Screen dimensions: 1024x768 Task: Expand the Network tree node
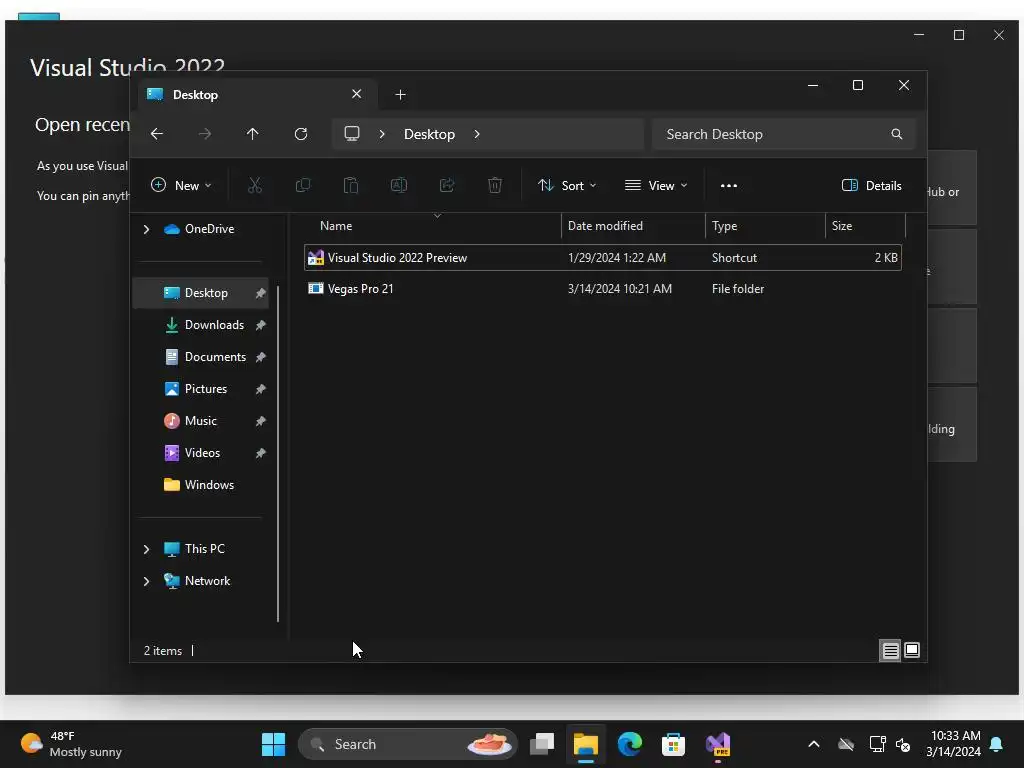pyautogui.click(x=146, y=581)
